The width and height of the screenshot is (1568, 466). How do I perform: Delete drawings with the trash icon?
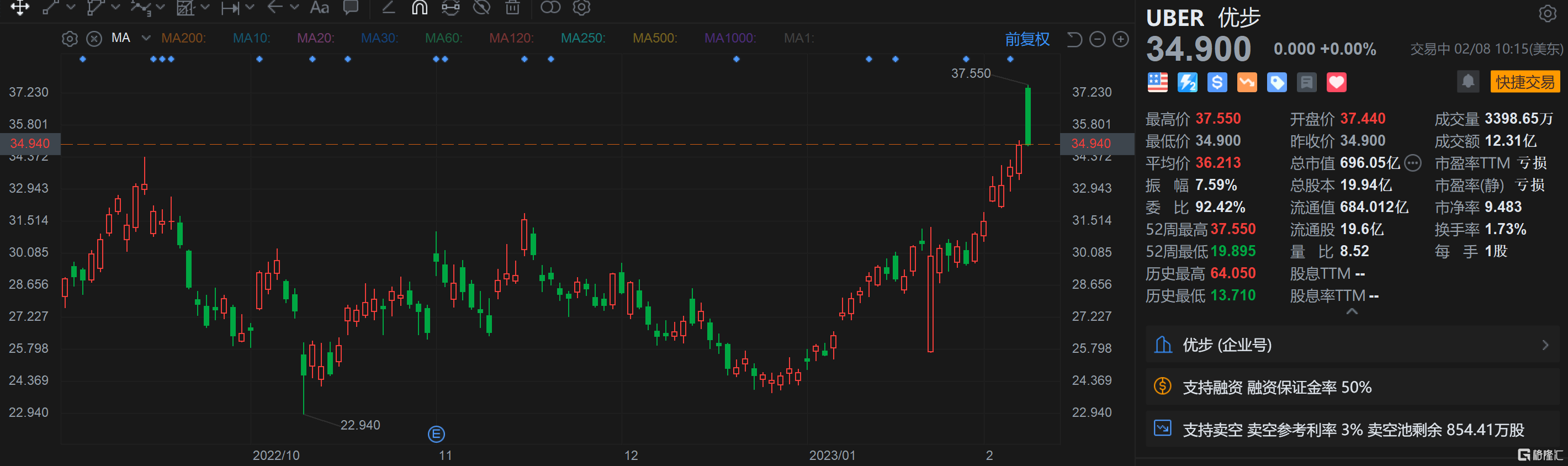point(513,7)
